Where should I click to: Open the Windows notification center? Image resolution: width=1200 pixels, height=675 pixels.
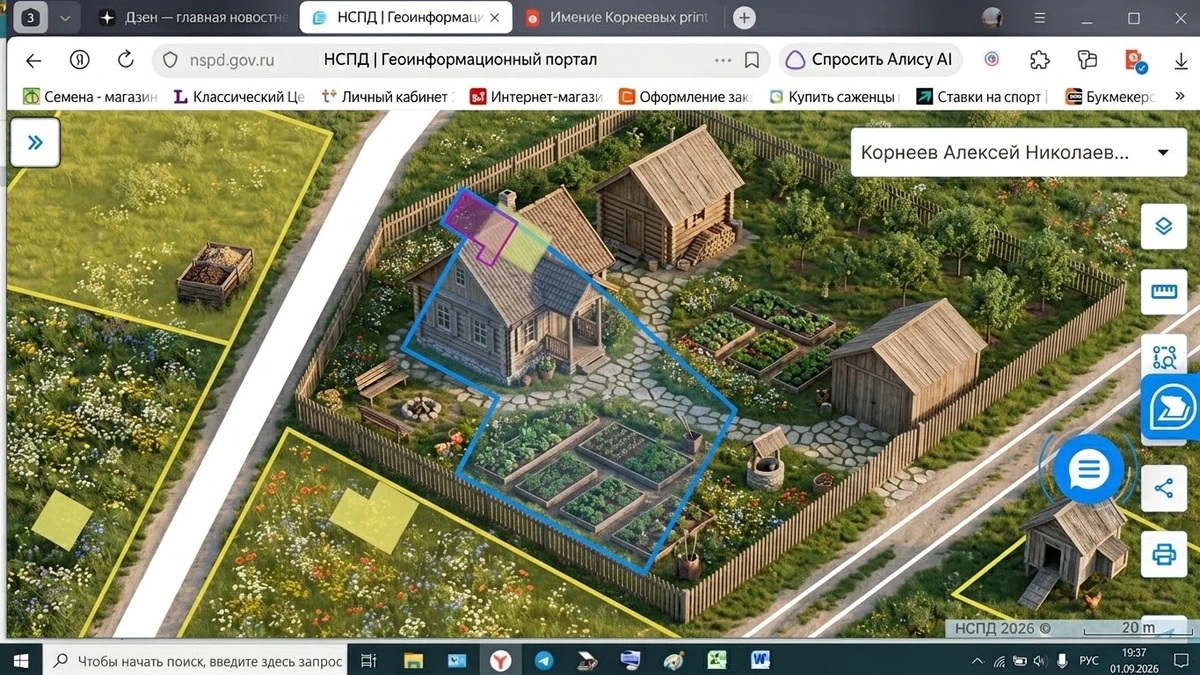click(x=1183, y=661)
